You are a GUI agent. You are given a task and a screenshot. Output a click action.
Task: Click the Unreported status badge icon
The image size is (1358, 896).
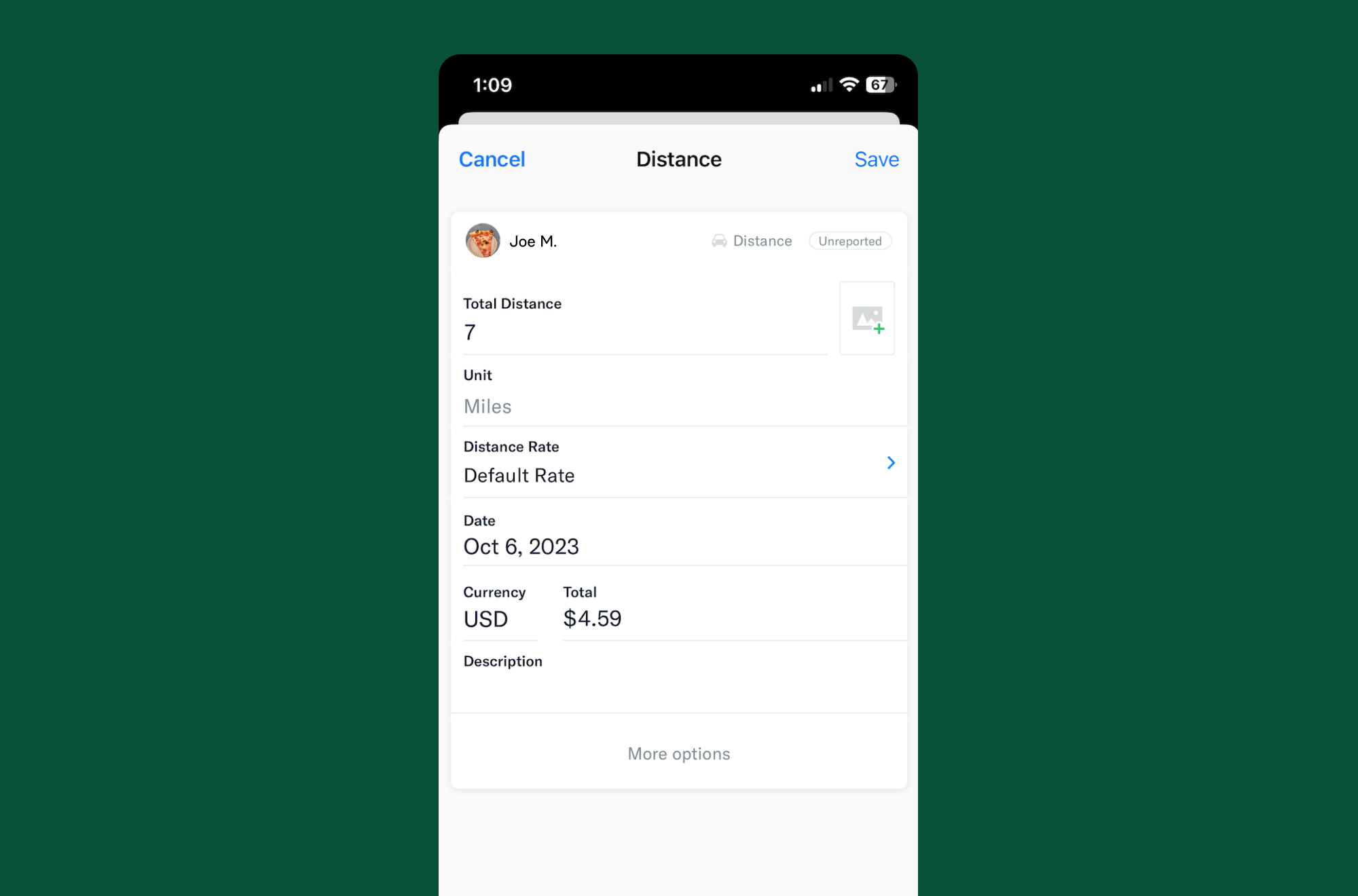coord(849,240)
